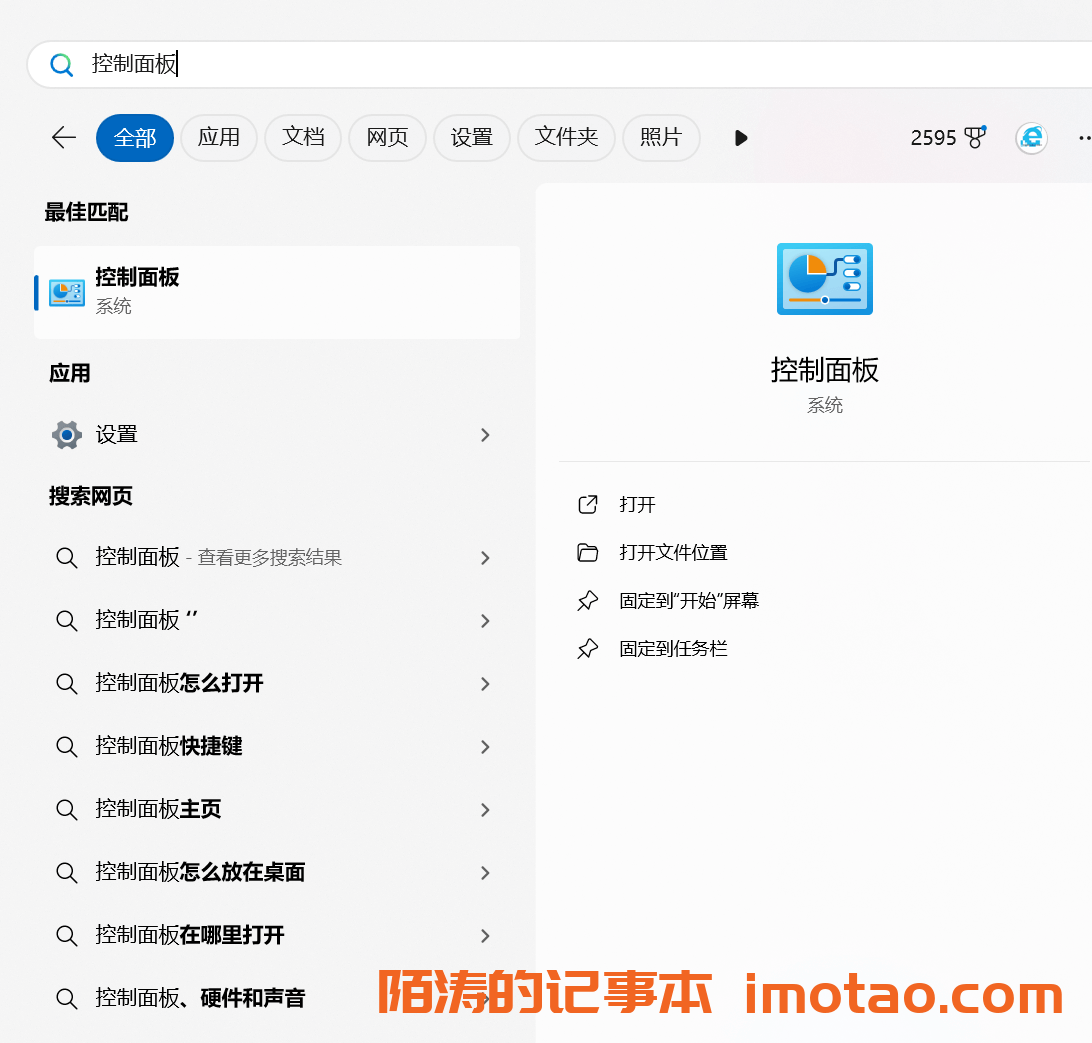Click the back arrow in search panel
The width and height of the screenshot is (1092, 1043).
tap(64, 138)
